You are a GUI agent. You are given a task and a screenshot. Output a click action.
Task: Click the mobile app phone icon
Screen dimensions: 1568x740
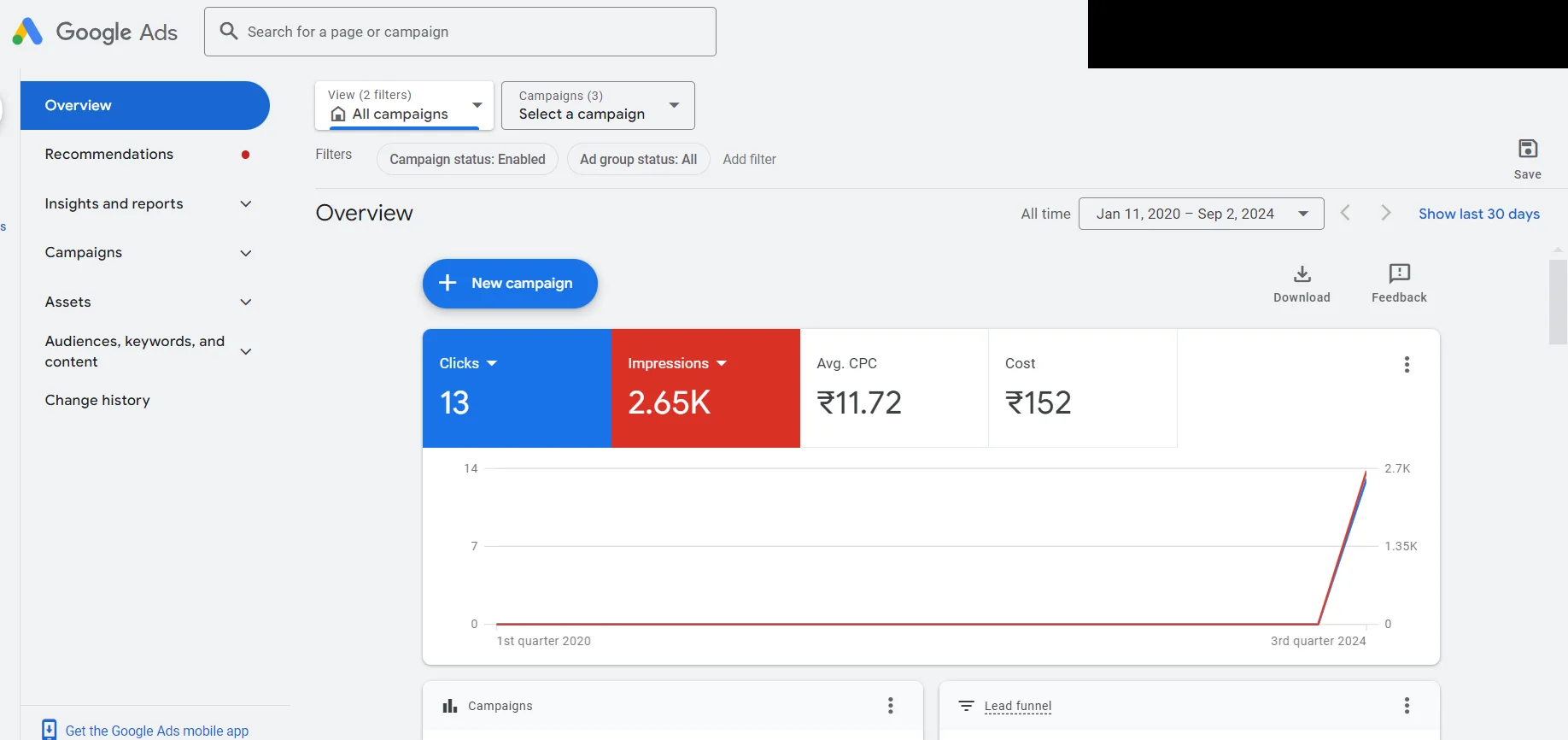(x=50, y=730)
